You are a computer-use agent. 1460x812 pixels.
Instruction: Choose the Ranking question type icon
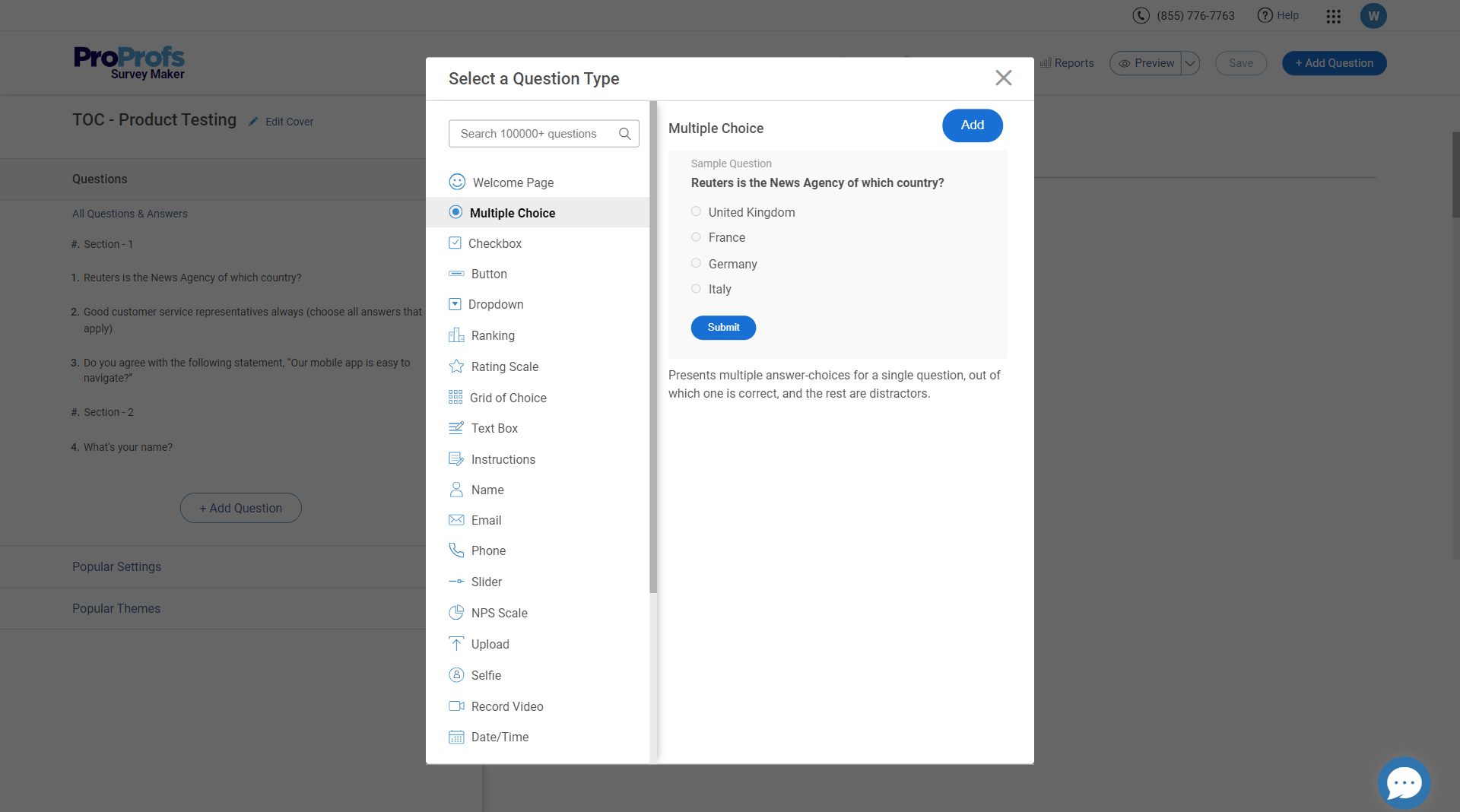pos(456,335)
